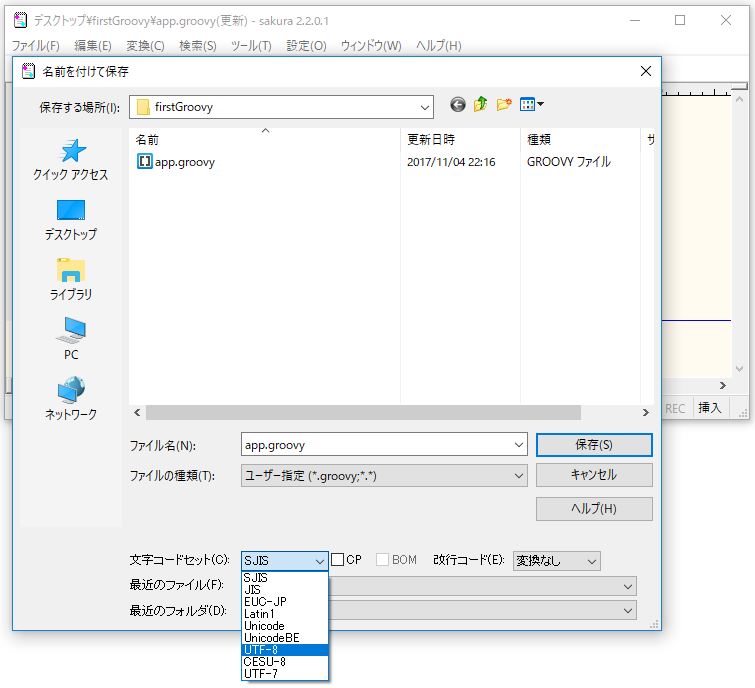Viewport: 755px width, 688px height.
Task: Click the sakura app icon in the main title bar
Action: tap(21, 20)
